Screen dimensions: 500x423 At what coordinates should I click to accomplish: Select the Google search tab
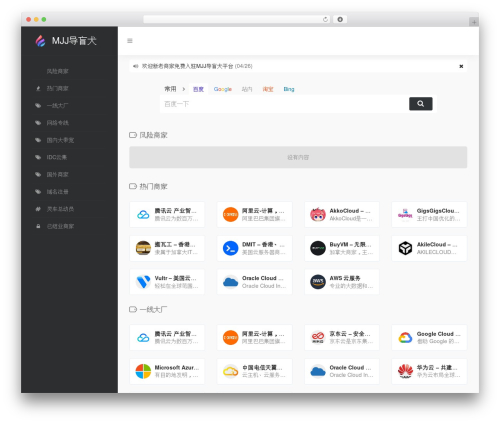[x=223, y=89]
